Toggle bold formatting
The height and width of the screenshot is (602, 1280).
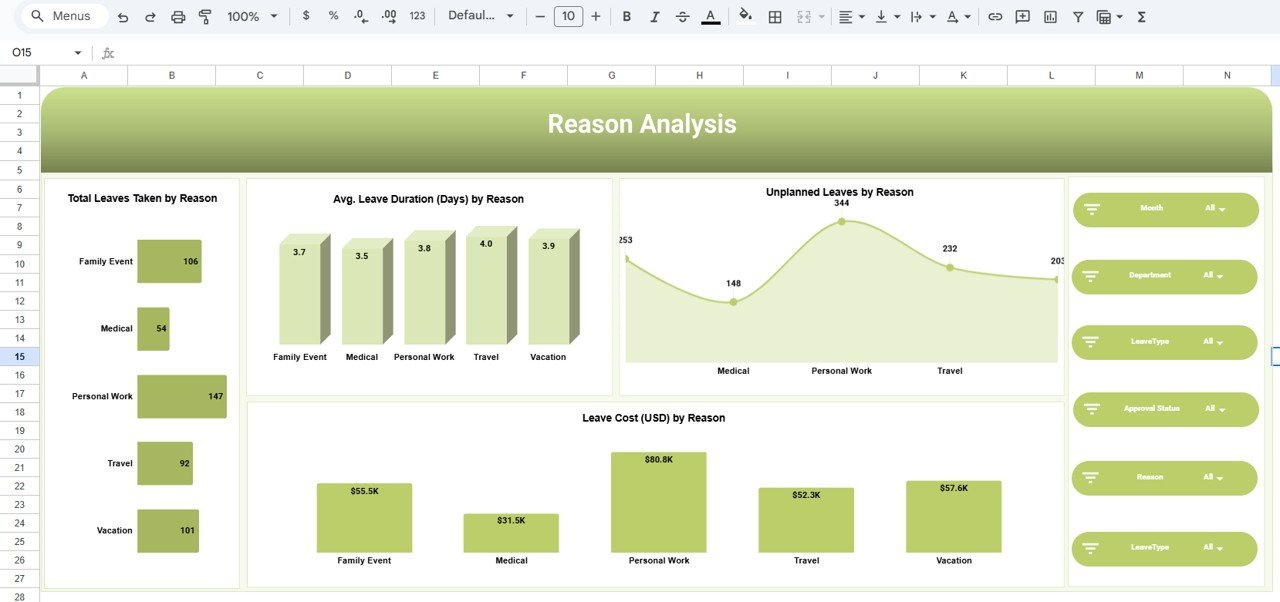(x=626, y=16)
